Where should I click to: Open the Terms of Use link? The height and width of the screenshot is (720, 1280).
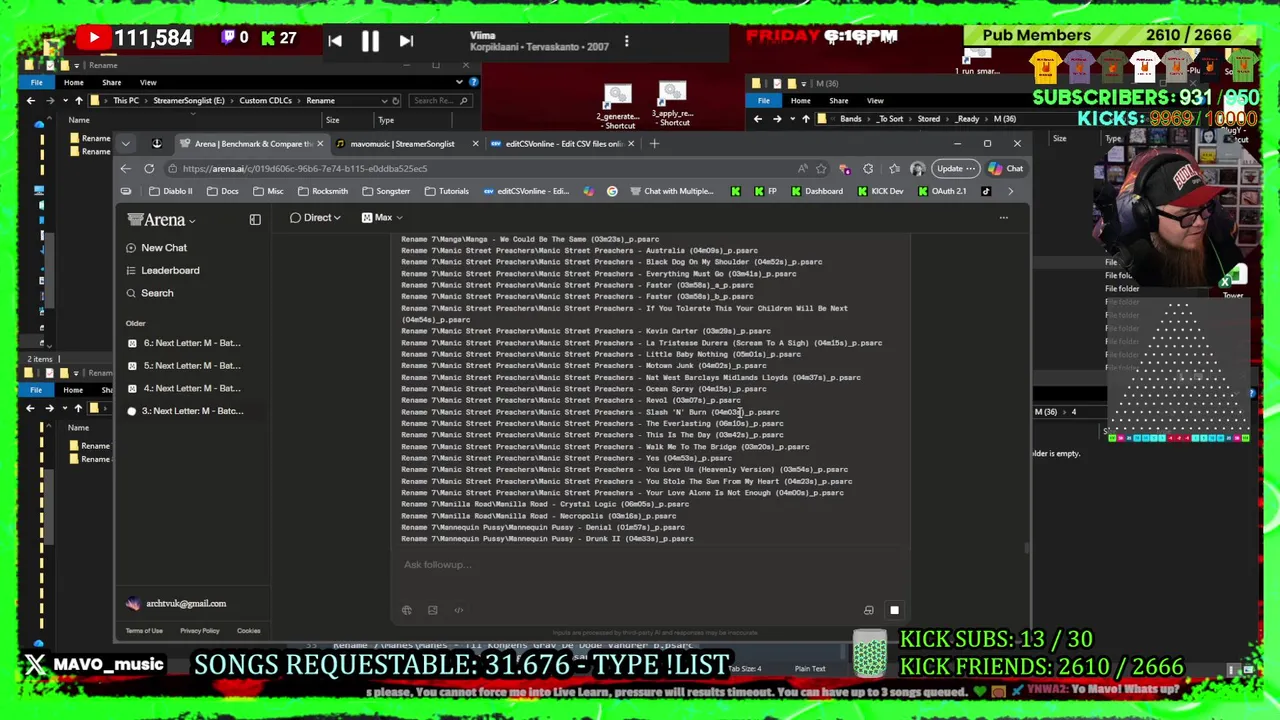coord(144,631)
